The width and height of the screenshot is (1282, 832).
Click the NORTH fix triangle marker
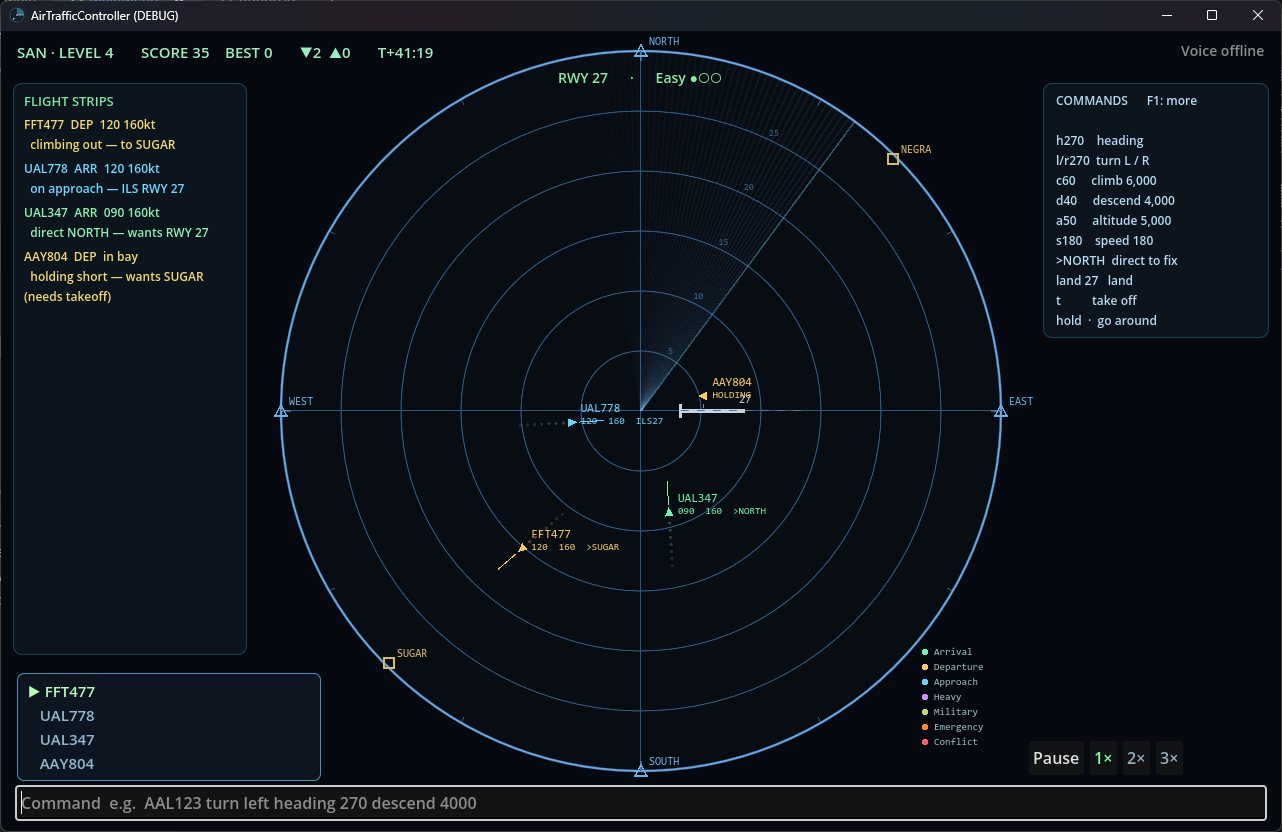coord(641,51)
